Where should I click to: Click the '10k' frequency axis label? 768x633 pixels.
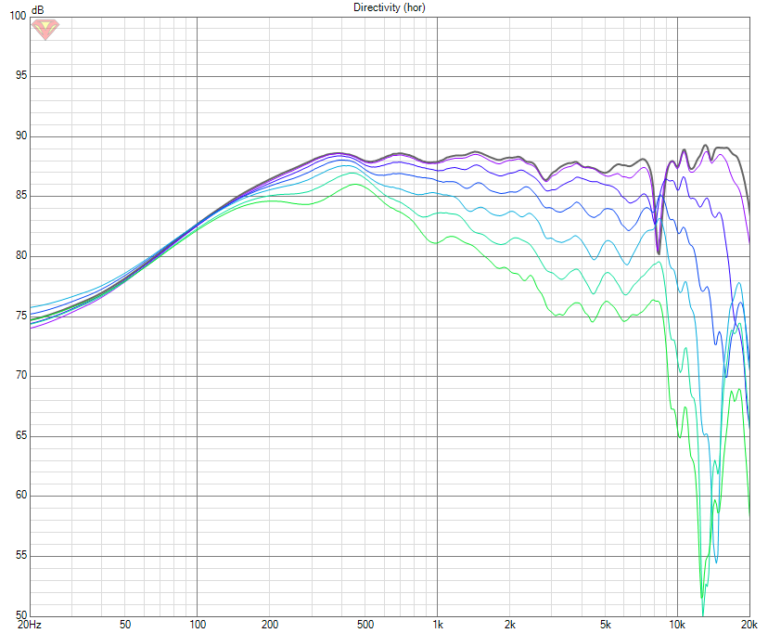[x=677, y=625]
